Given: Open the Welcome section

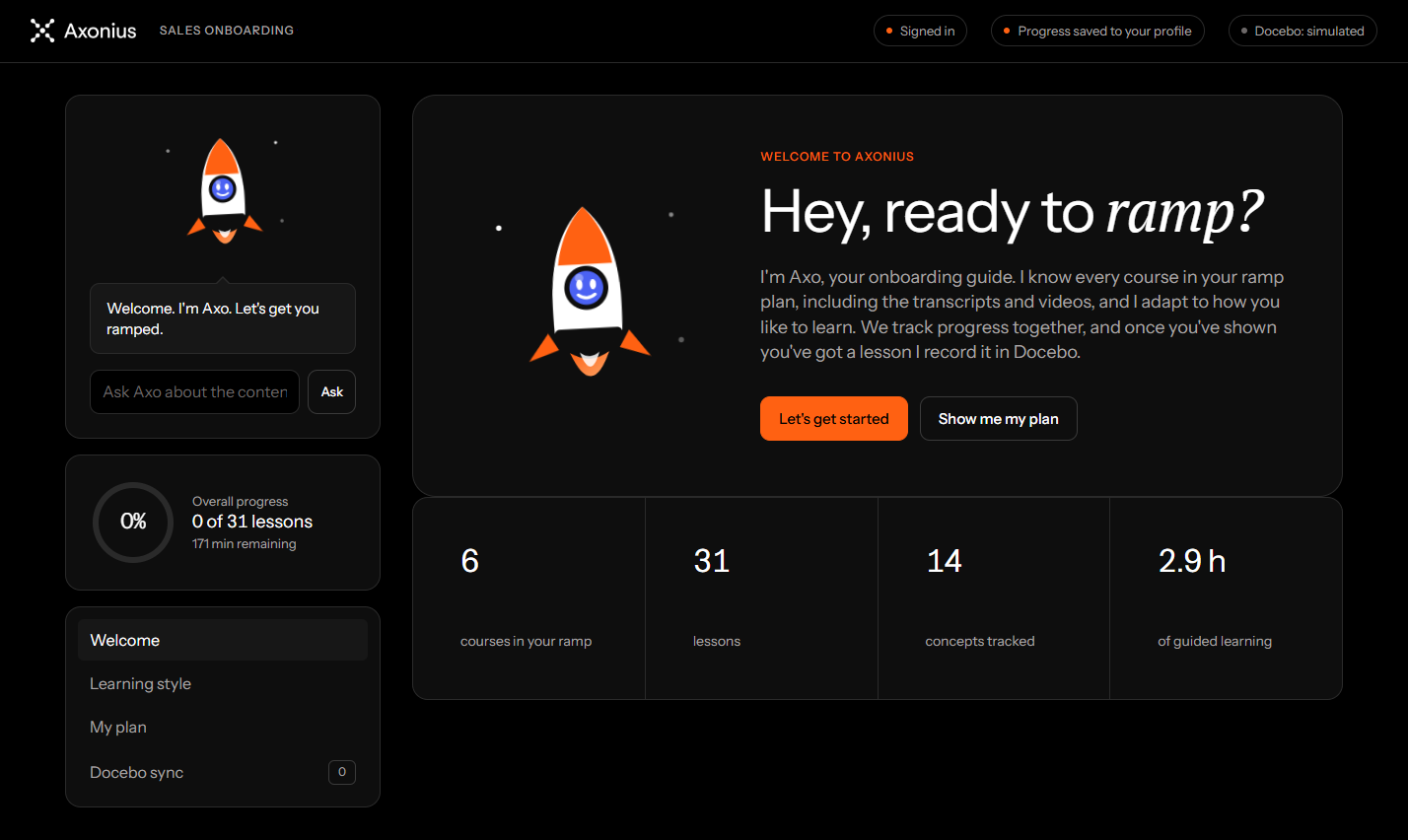Looking at the screenshot, I should 223,640.
